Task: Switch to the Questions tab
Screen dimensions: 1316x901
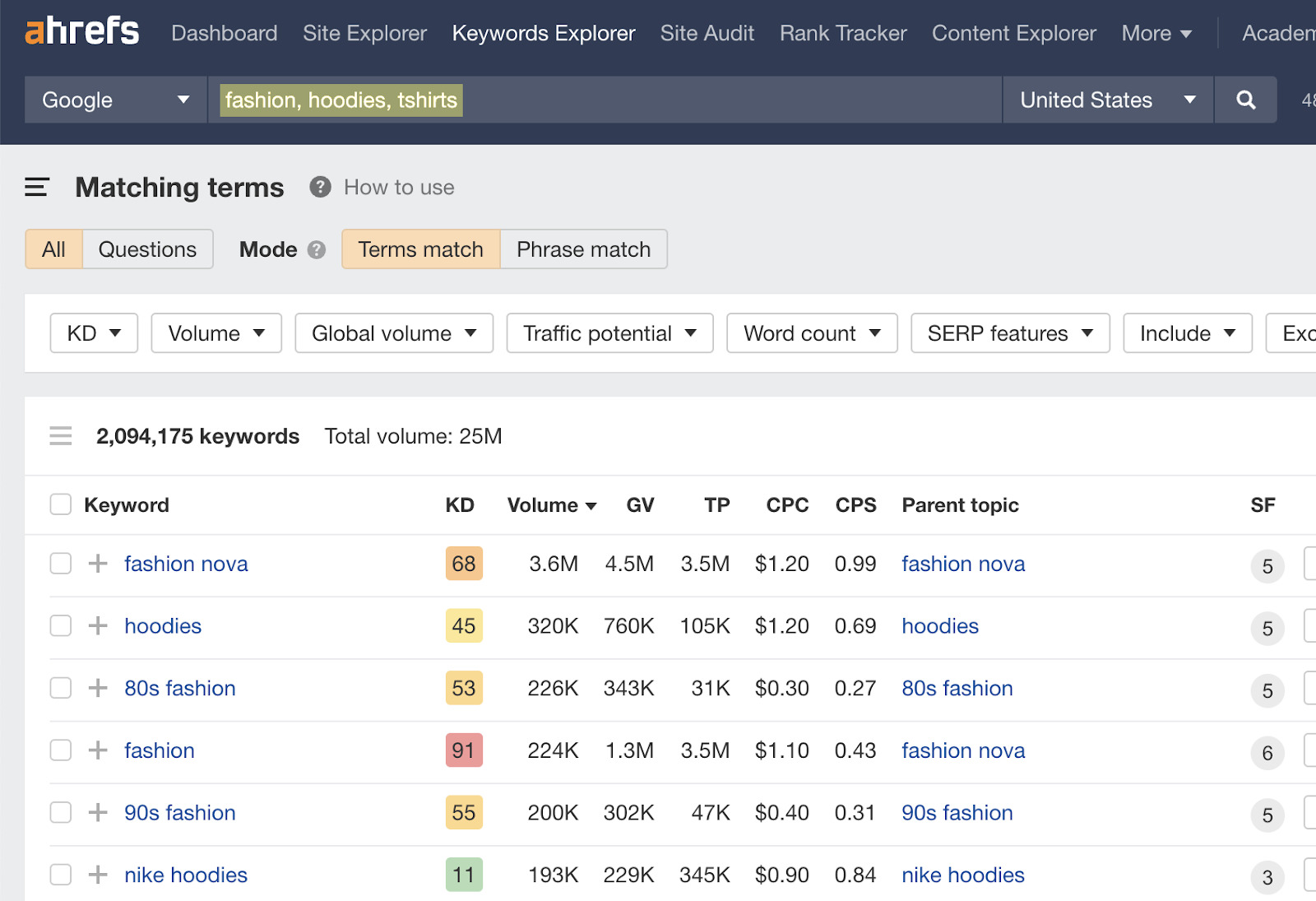Action: [x=147, y=249]
